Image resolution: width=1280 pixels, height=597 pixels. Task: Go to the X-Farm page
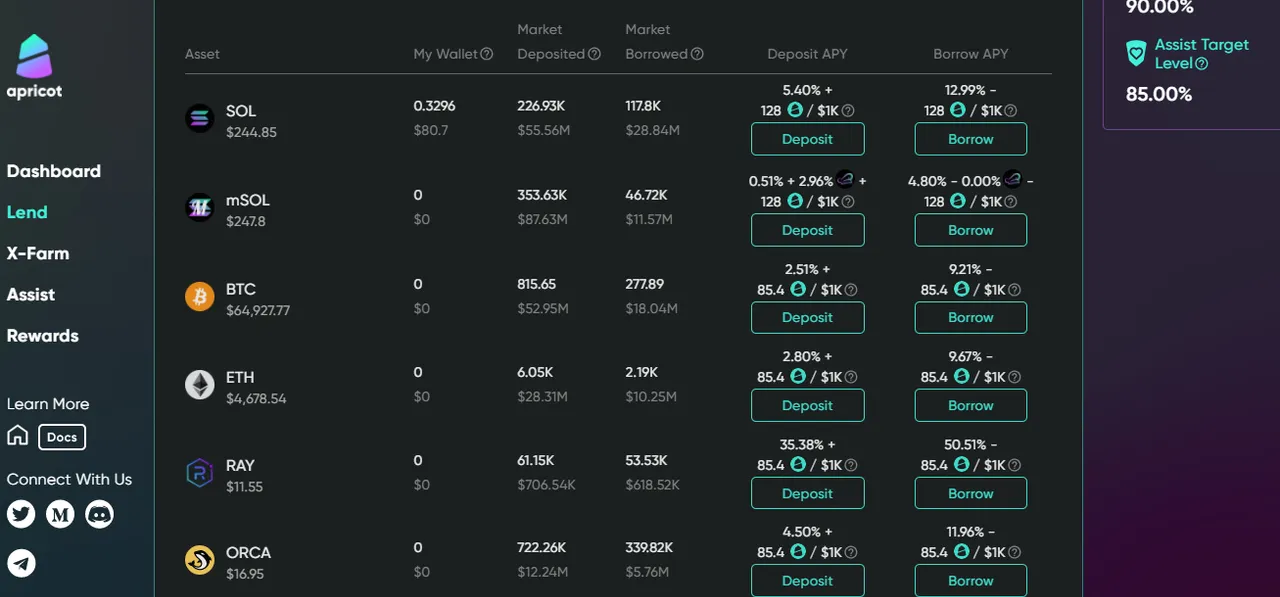coord(38,253)
